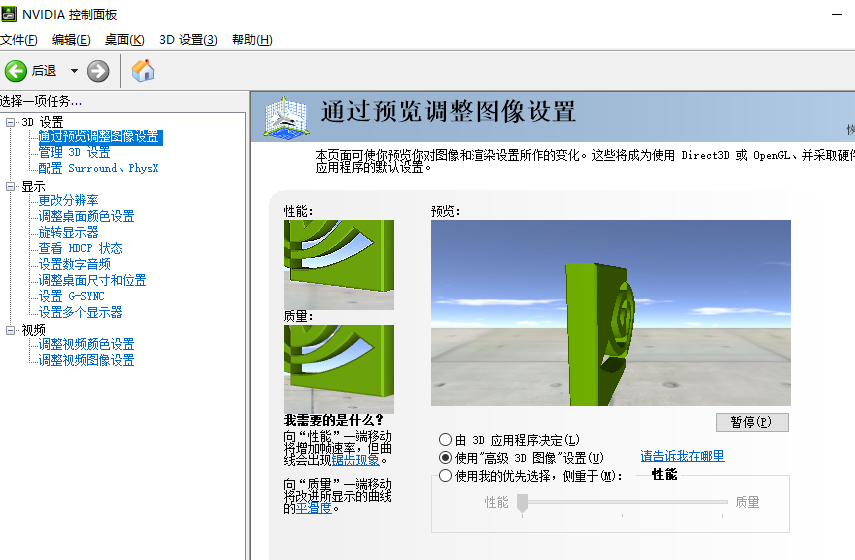Viewport: 855px width, 560px height.
Task: Collapse the 视频 tree node
Action: coord(10,330)
